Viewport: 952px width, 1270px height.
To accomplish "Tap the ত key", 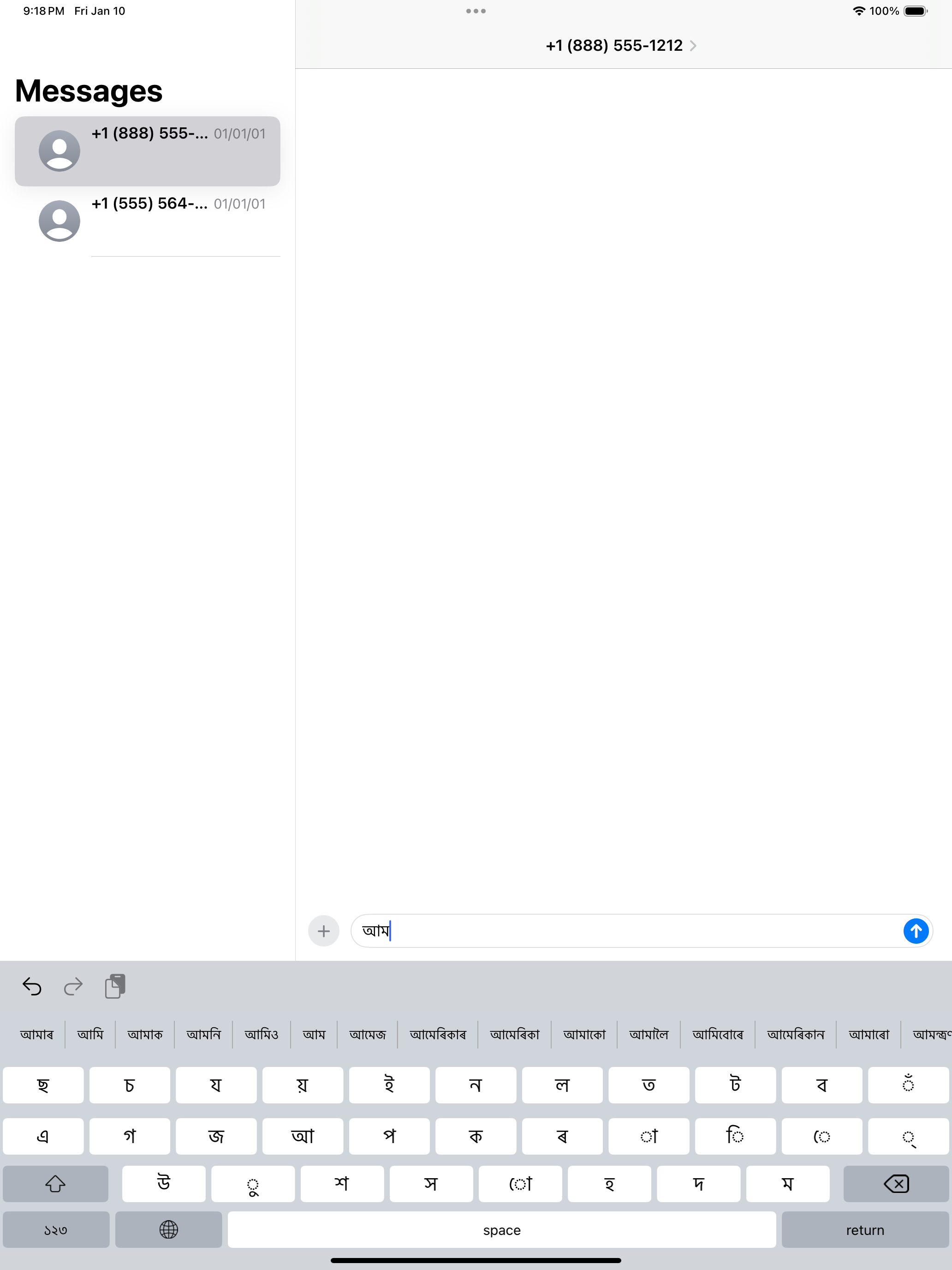I will 649,1085.
